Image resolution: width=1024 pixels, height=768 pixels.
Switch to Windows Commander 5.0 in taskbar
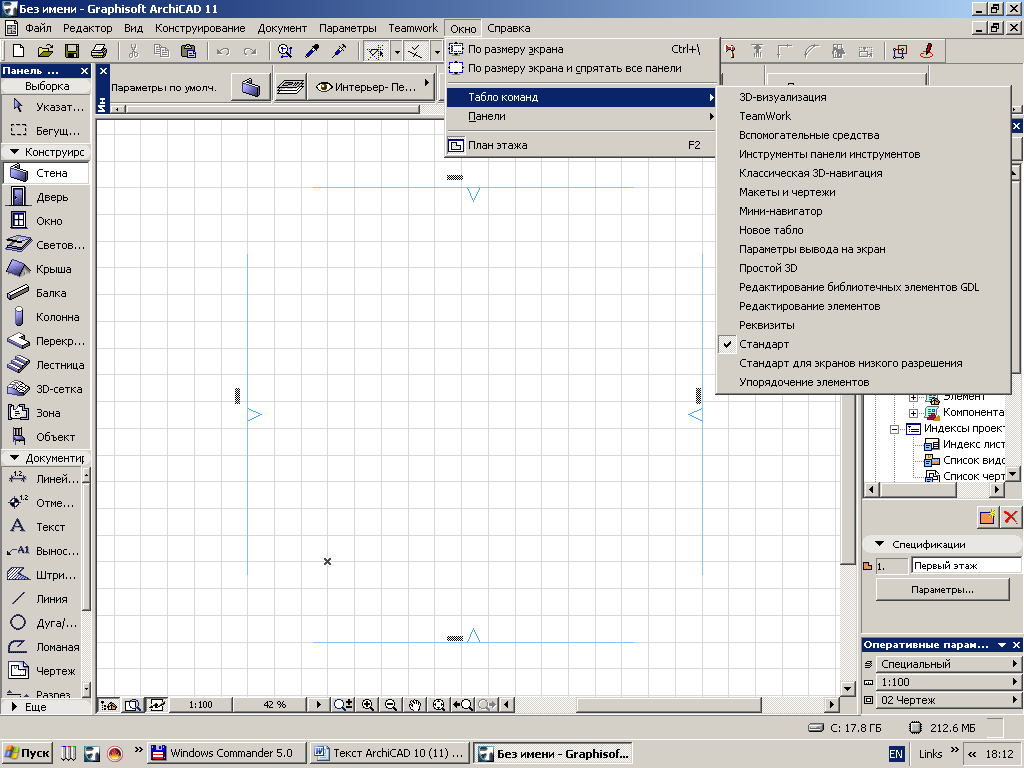(x=226, y=753)
